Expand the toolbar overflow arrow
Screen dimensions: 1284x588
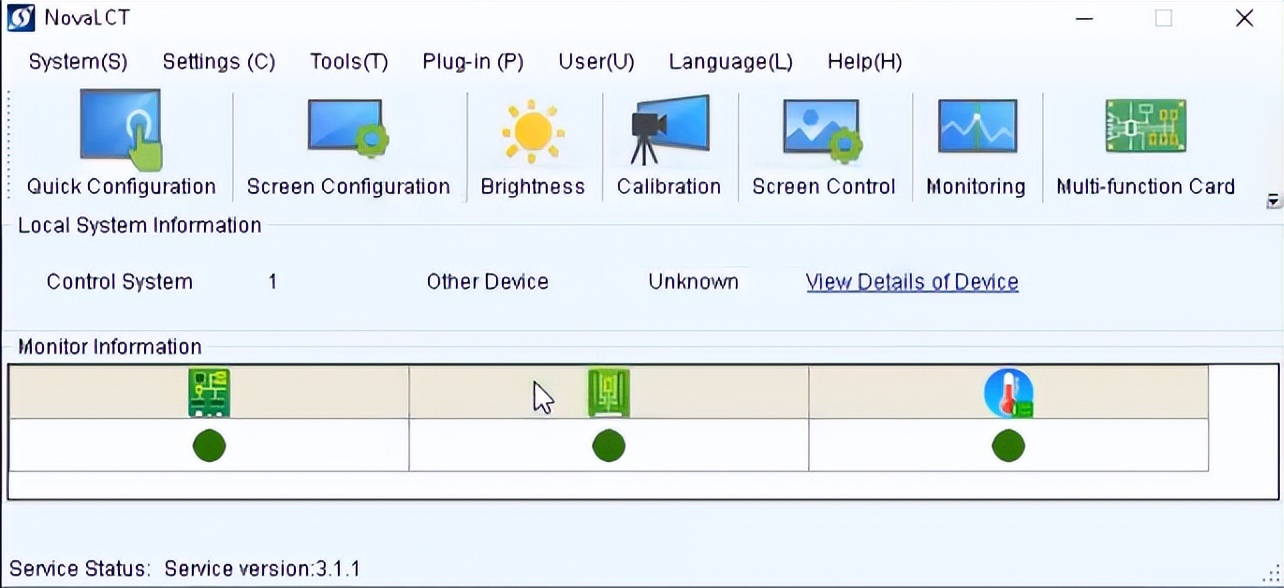coord(1273,200)
